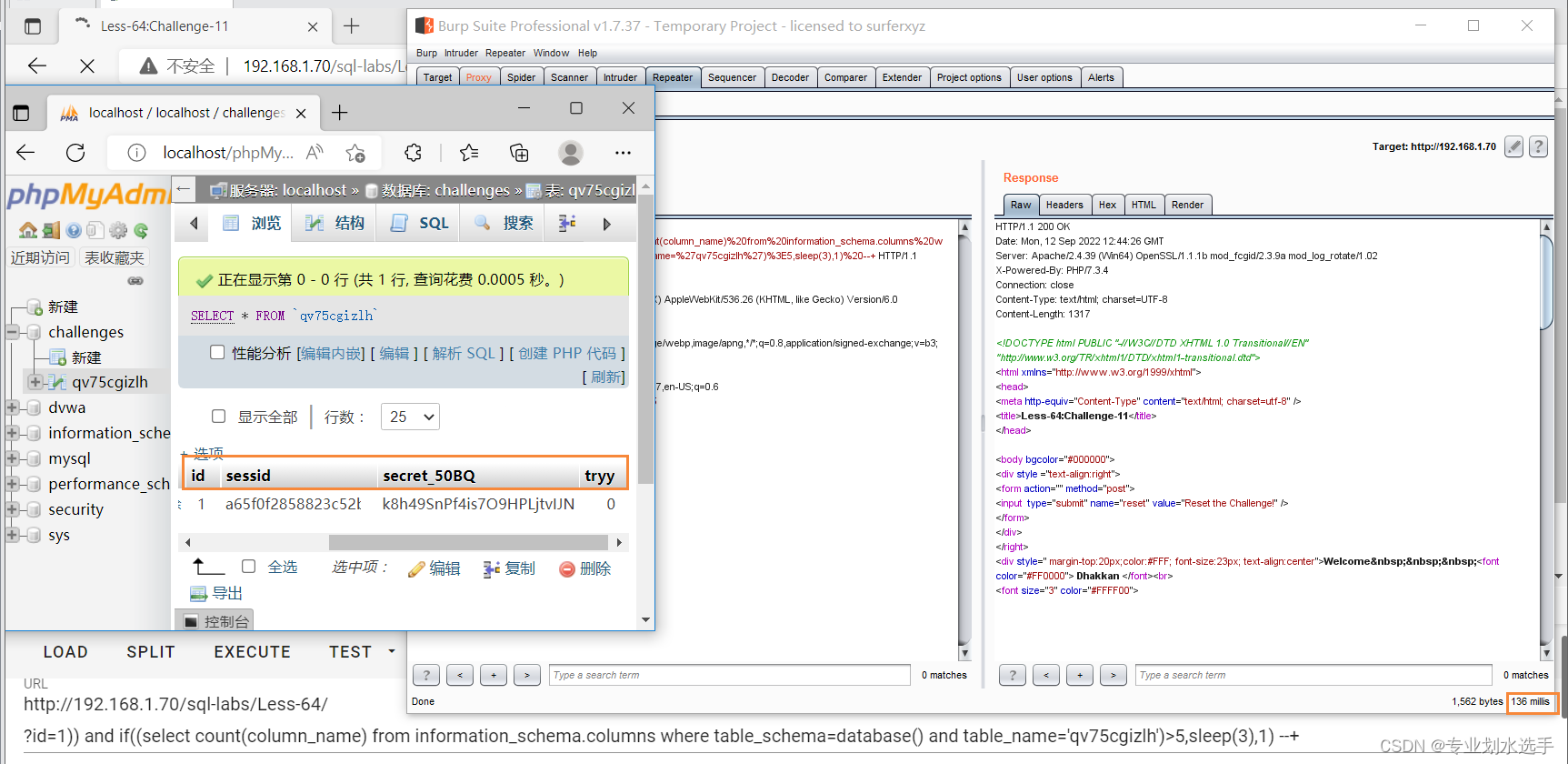Focus response search term field in Burp
This screenshot has height=764, width=1568.
tap(1313, 675)
